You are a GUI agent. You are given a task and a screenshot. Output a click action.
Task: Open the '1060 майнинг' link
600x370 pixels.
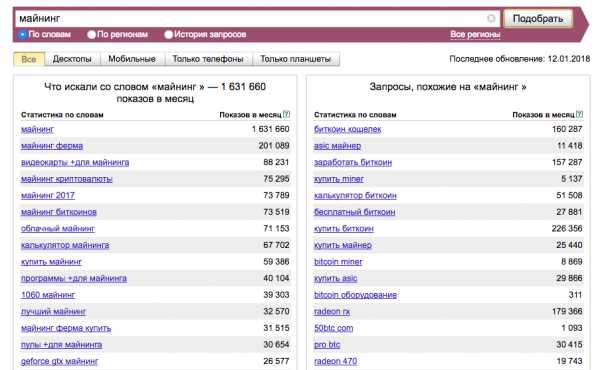coord(48,295)
